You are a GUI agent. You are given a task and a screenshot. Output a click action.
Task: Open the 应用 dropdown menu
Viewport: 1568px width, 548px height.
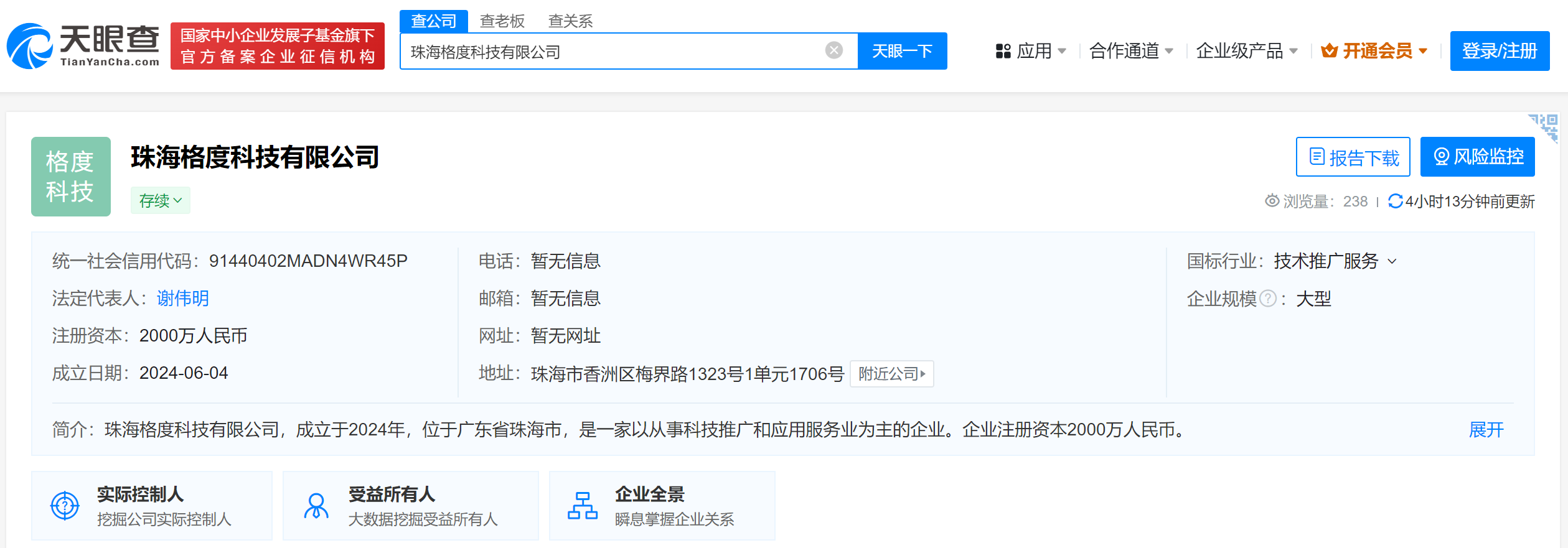(1031, 51)
